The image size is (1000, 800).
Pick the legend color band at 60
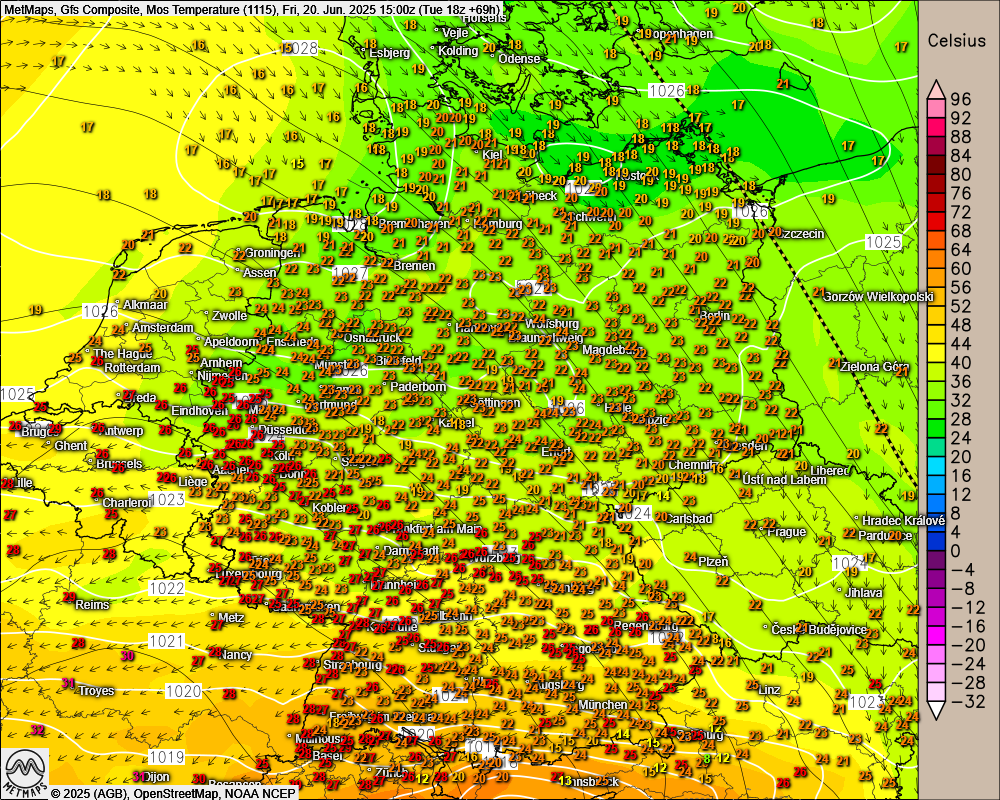point(935,268)
